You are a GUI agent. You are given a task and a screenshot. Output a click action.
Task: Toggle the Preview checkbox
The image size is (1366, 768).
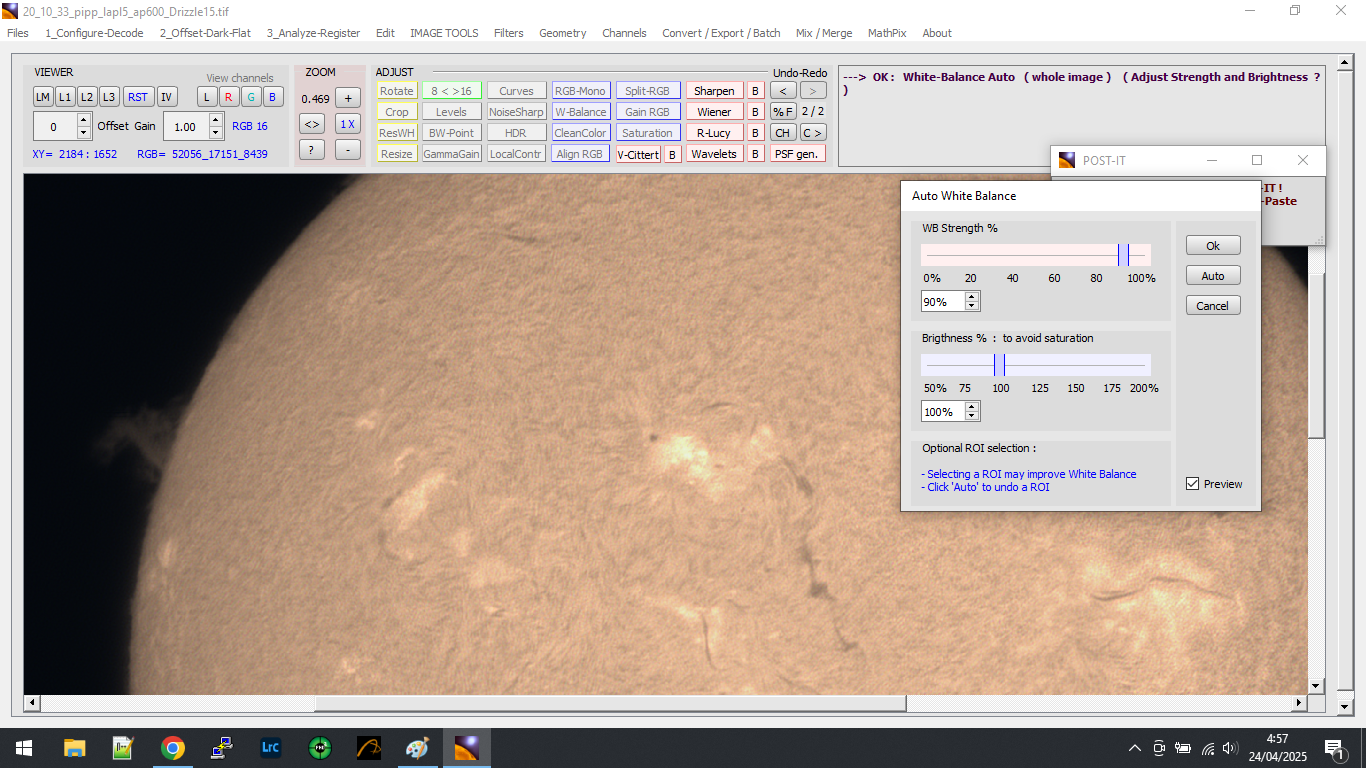coord(1192,484)
